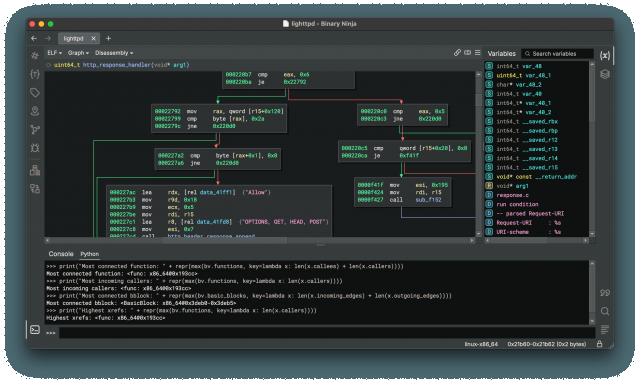Screen dimensions: 640x383
Task: Open the Tags sidebar panel
Action: click(x=35, y=93)
